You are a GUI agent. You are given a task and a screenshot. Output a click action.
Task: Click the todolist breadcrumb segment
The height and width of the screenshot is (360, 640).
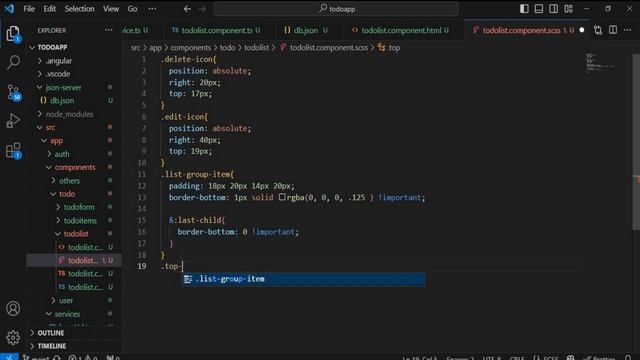pos(256,48)
